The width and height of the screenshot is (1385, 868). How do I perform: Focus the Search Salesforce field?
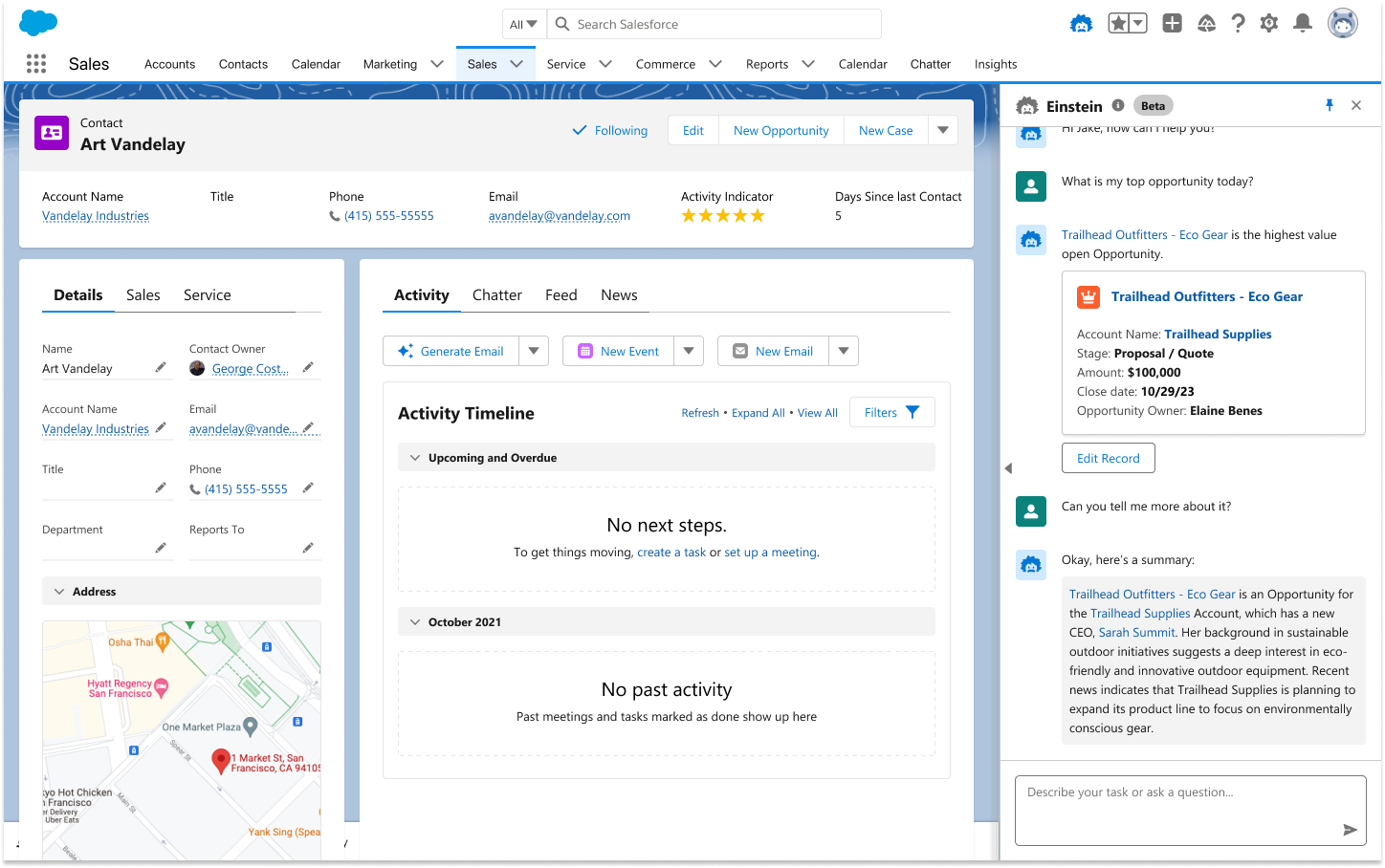coord(714,24)
